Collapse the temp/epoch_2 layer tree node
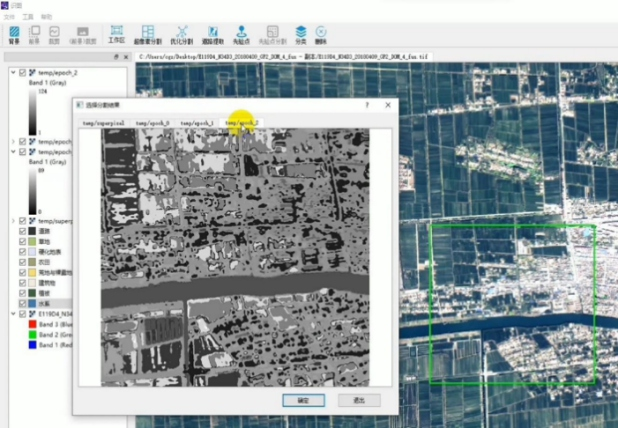 (12, 73)
